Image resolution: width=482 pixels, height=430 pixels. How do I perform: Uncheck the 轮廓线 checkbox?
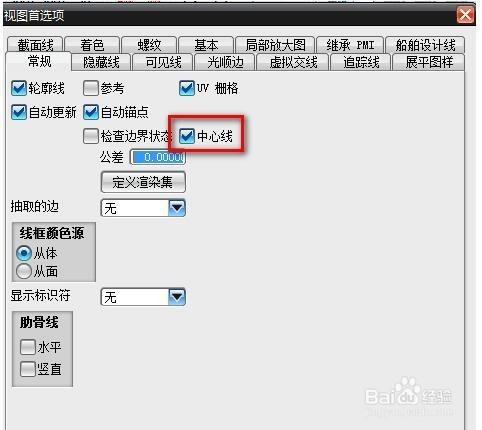click(x=18, y=88)
